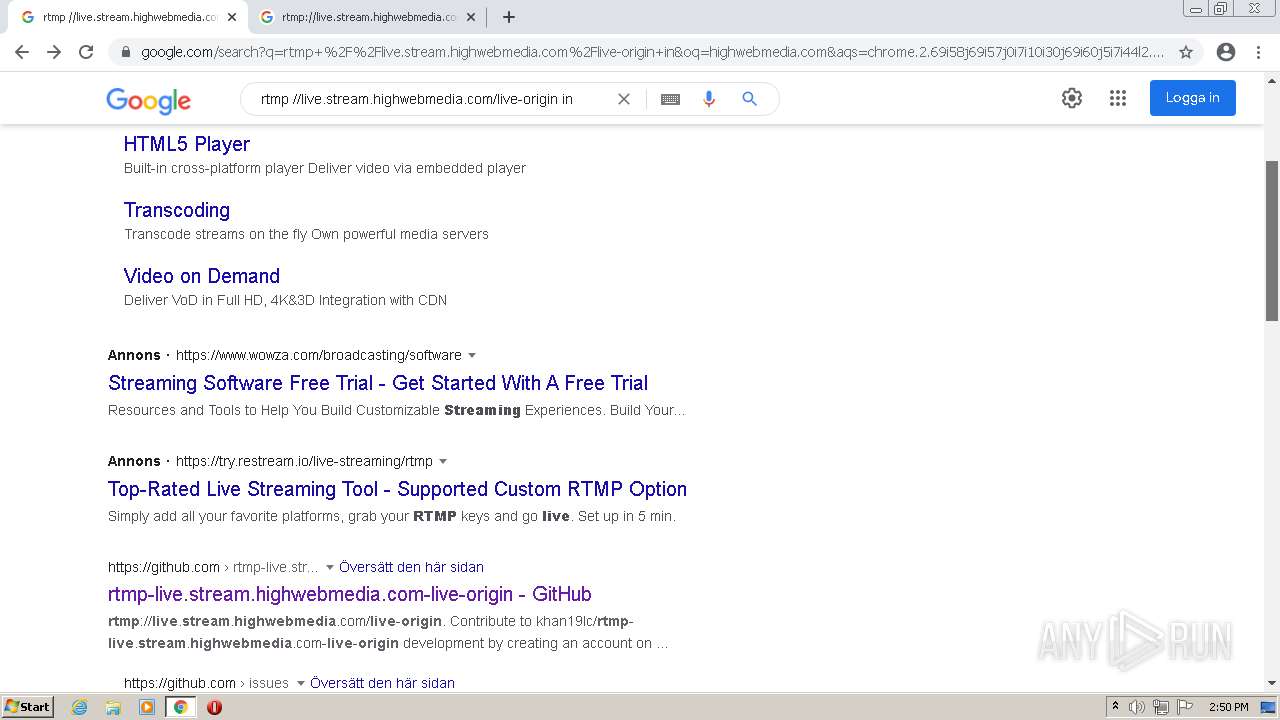Expand the restream.io ad dropdown arrow
Viewport: 1280px width, 720px height.
coord(443,461)
